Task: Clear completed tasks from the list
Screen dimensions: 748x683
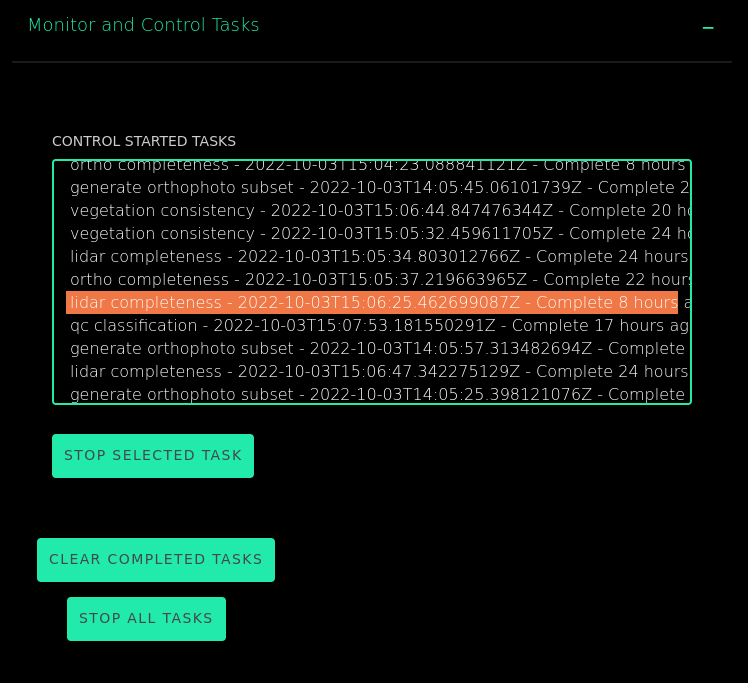Action: tap(156, 560)
